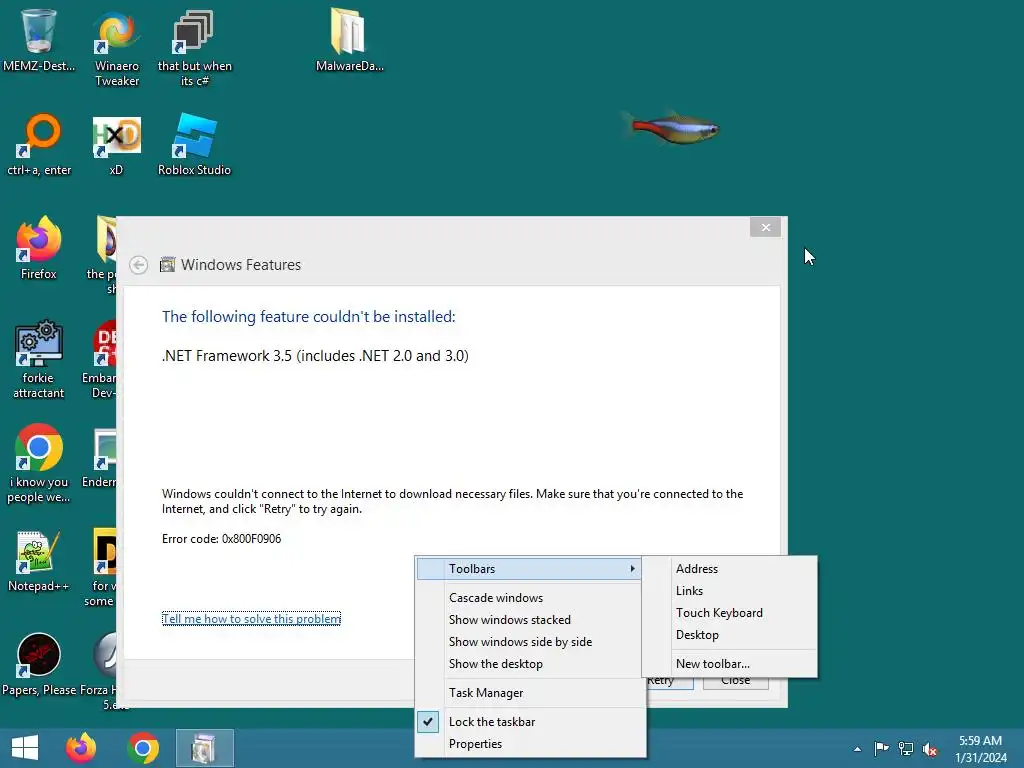This screenshot has width=1024, height=768.
Task: Click the back arrow in Windows Features
Action: tap(138, 264)
